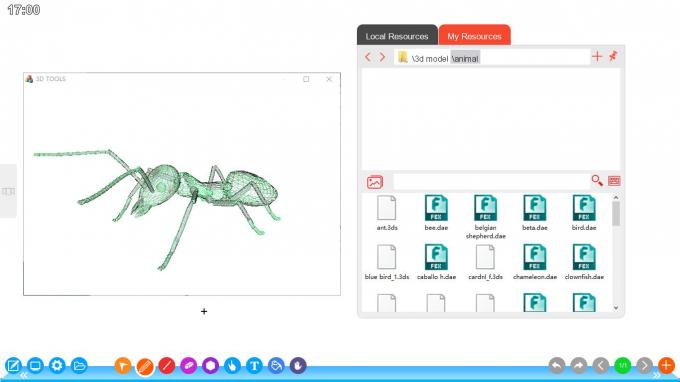This screenshot has height=382, width=680.
Task: Click file list scrollbar down arrow
Action: [616, 308]
